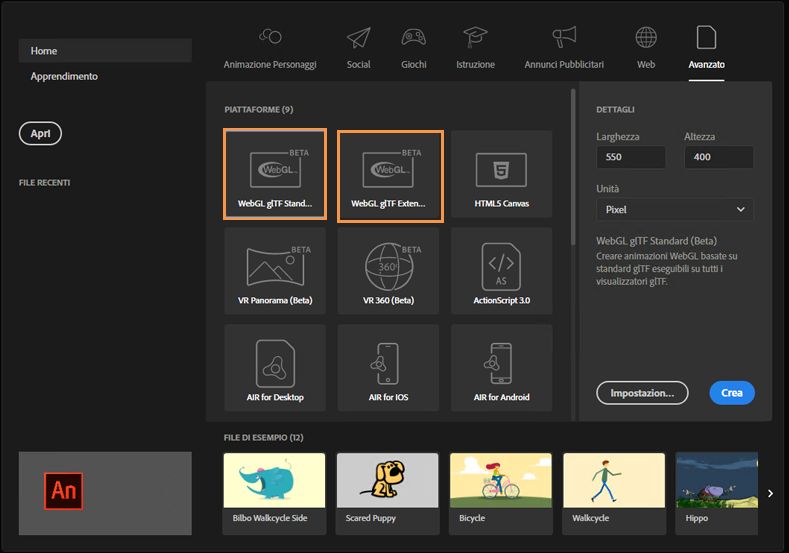Select the Annunci Pubblicitari megaphone icon
The width and height of the screenshot is (789, 553).
click(564, 37)
